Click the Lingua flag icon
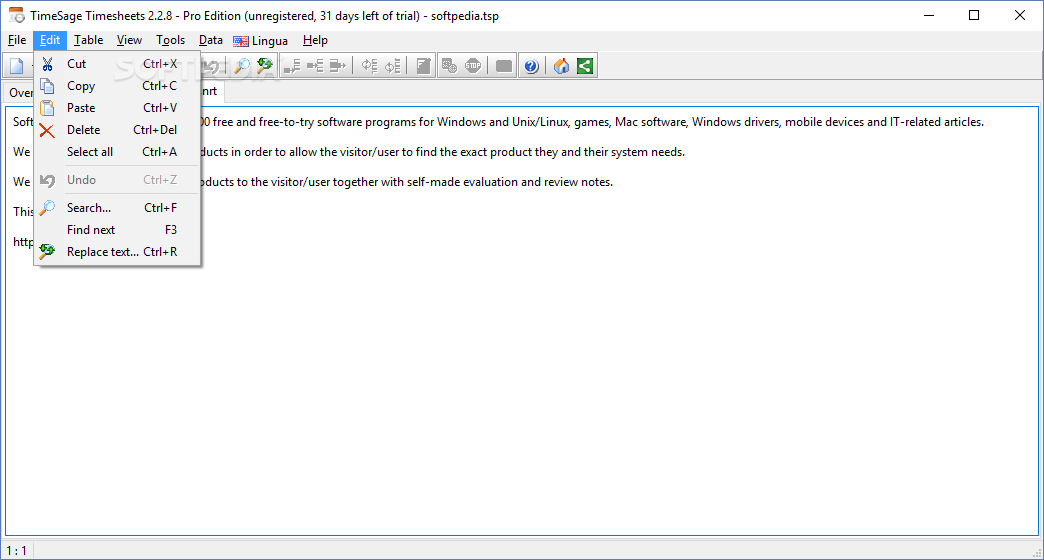Viewport: 1044px width, 560px height. click(x=241, y=41)
